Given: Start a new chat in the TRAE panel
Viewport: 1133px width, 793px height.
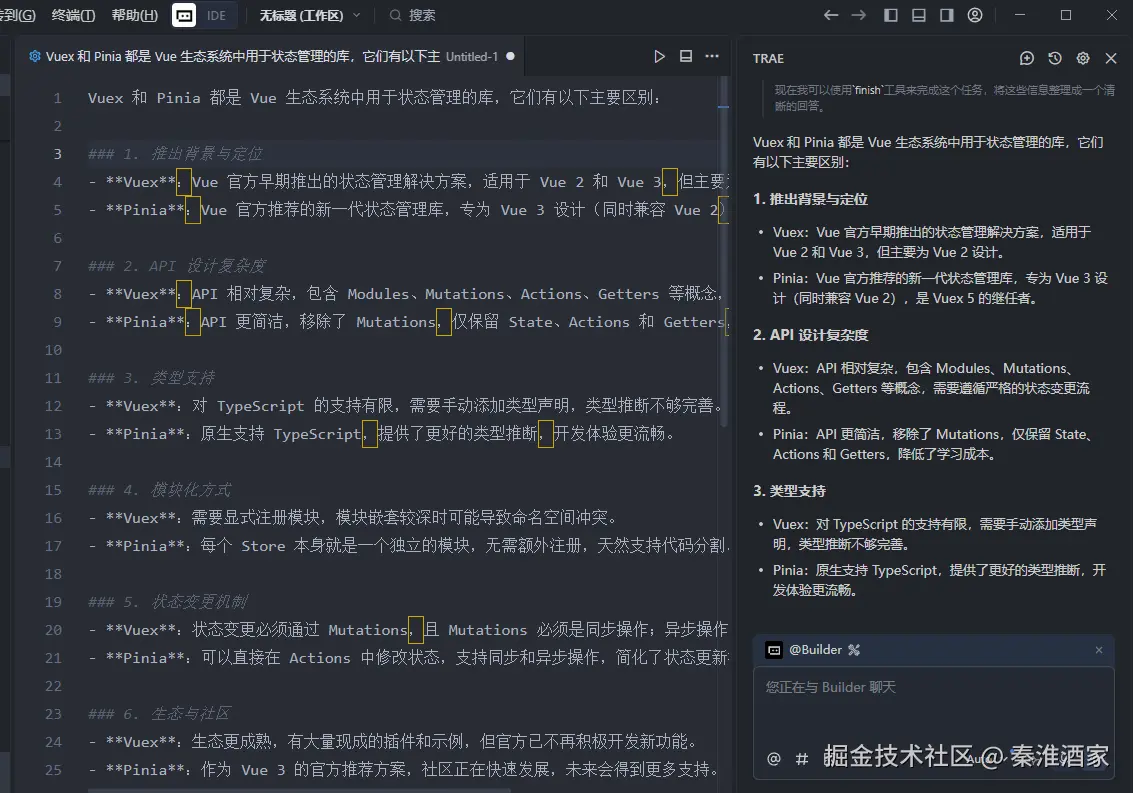Looking at the screenshot, I should click(1025, 58).
